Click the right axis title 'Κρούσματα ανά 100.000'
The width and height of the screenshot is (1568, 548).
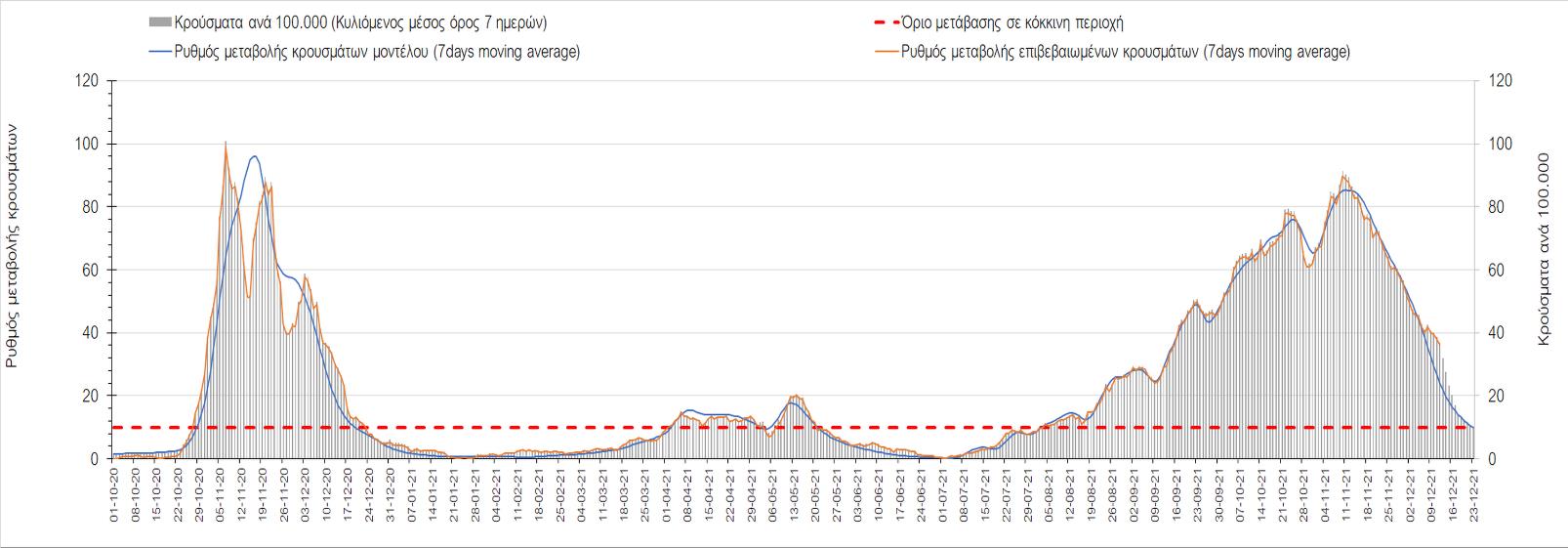coord(1544,248)
